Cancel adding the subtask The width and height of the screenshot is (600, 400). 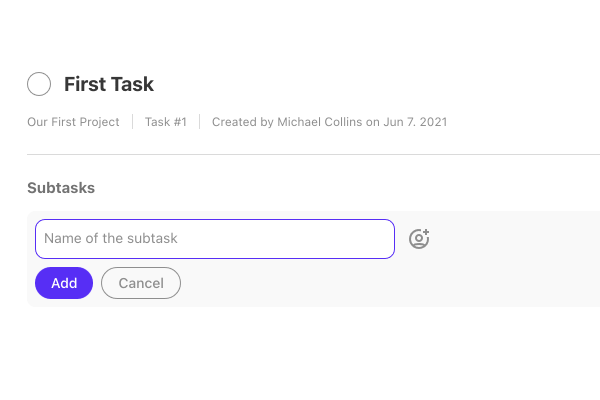(x=141, y=283)
